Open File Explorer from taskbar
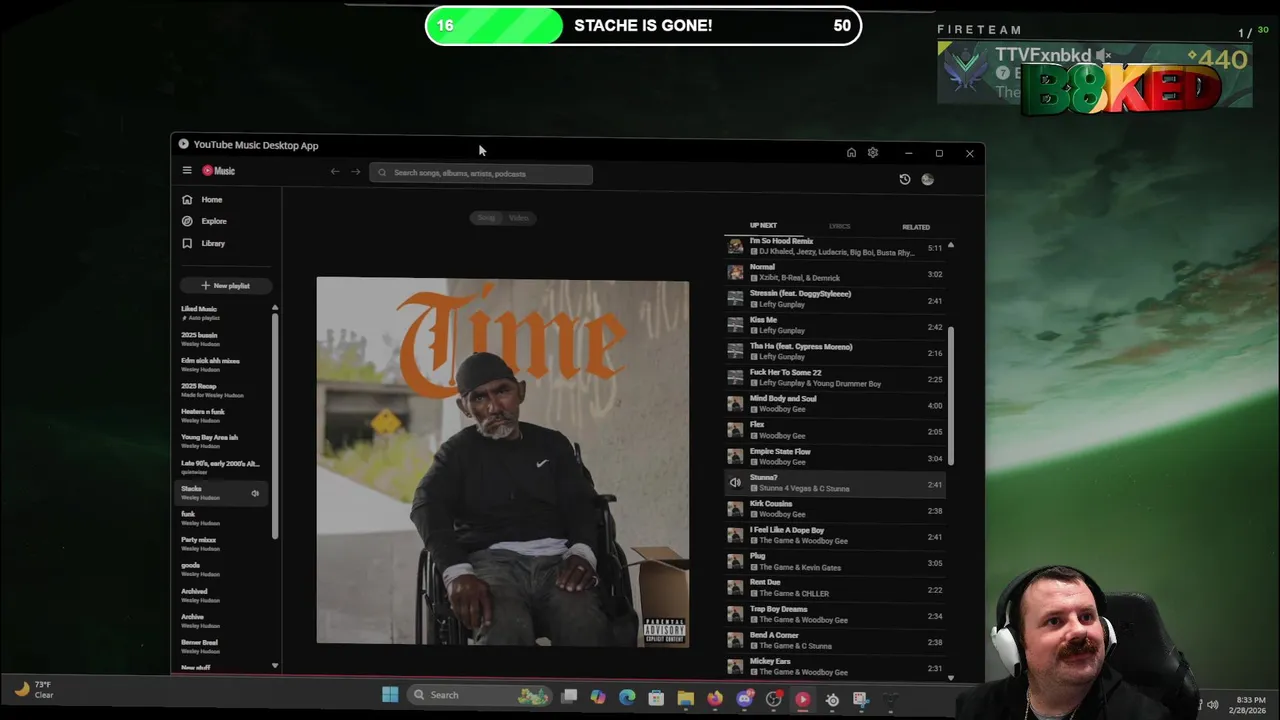The image size is (1280, 720). point(685,697)
